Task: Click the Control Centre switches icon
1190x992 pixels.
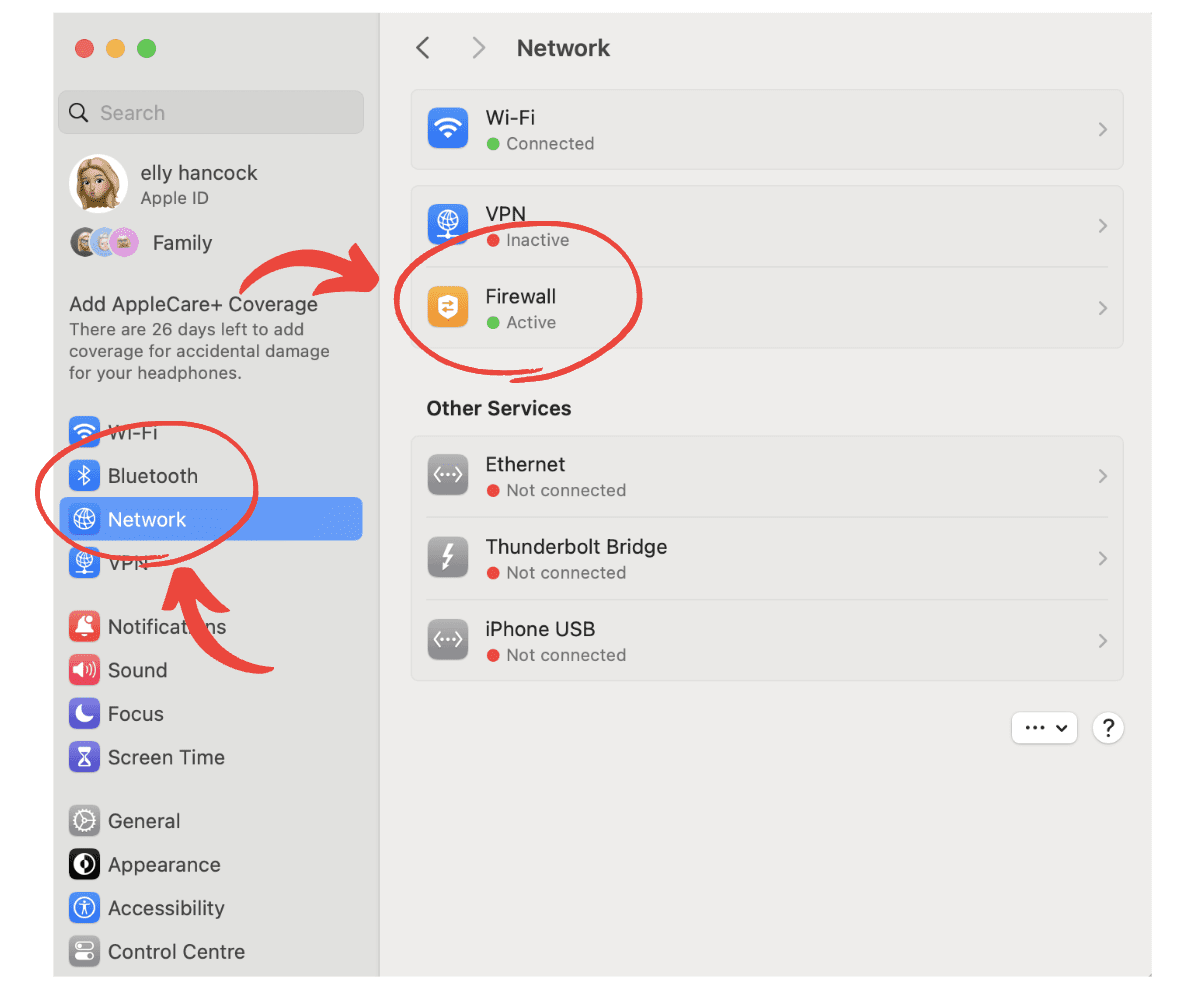Action: coord(84,951)
